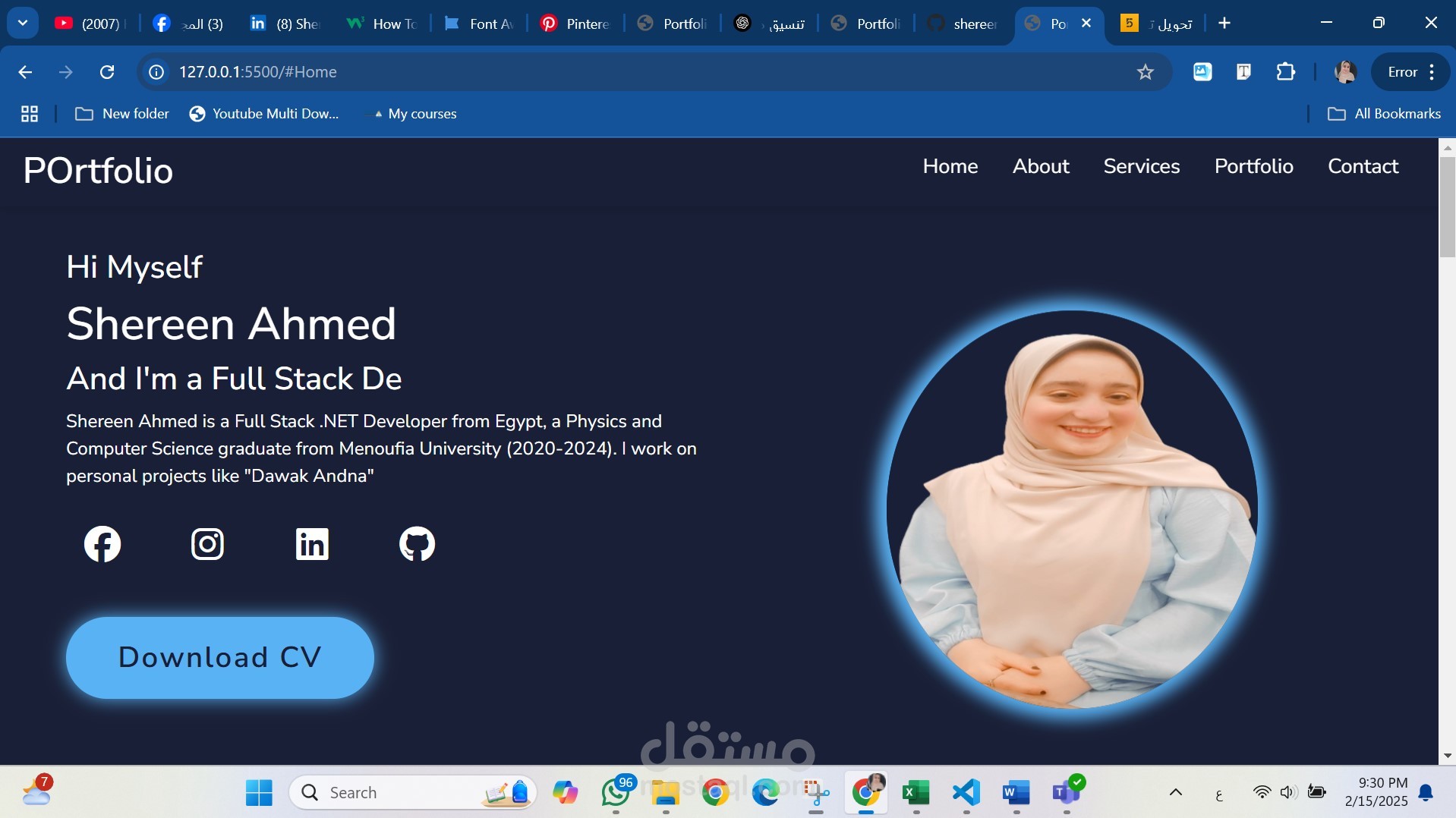Open notifications bell in system tray
The width and height of the screenshot is (1456, 818).
point(1426,793)
